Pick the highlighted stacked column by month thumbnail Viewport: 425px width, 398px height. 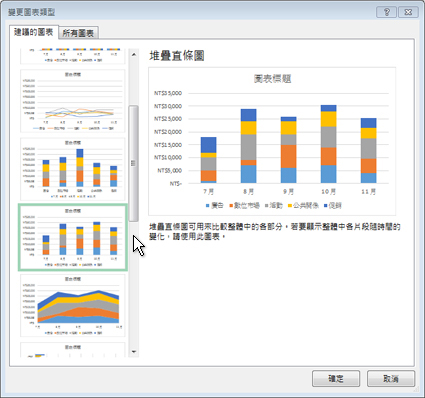[73, 237]
